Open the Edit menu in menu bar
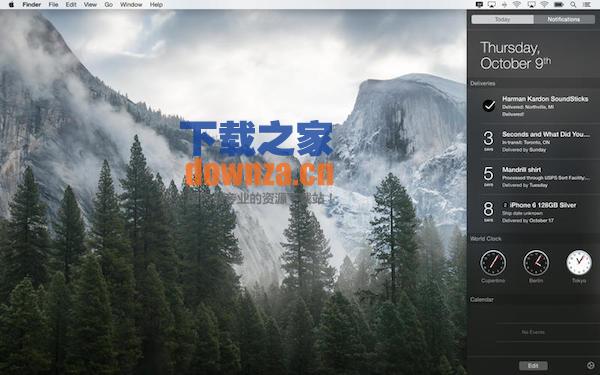 [71, 5]
